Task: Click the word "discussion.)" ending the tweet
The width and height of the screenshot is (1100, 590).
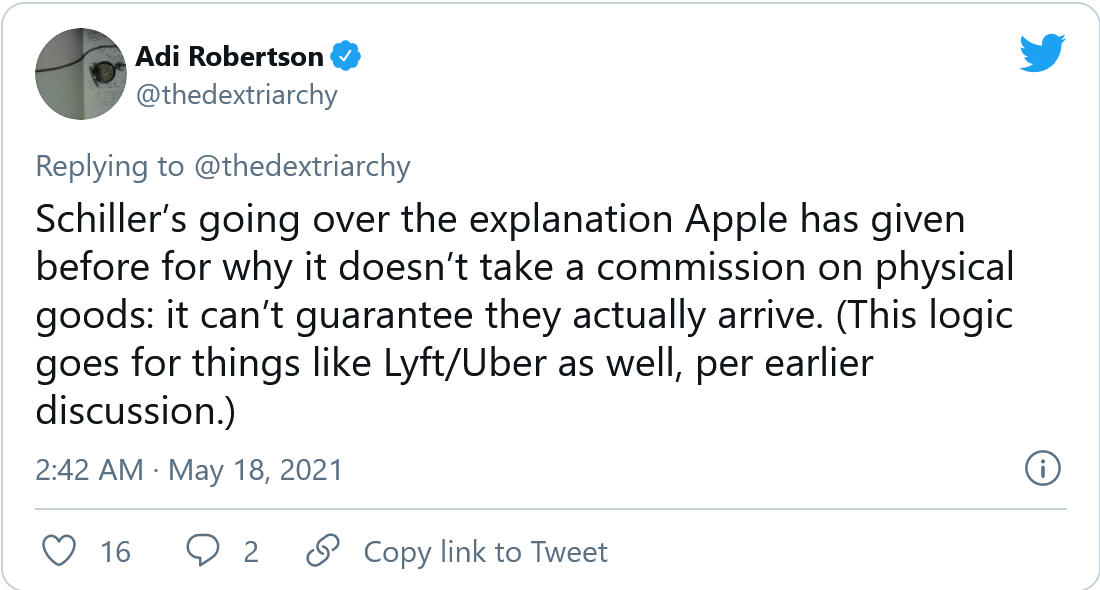Action: pyautogui.click(x=135, y=411)
